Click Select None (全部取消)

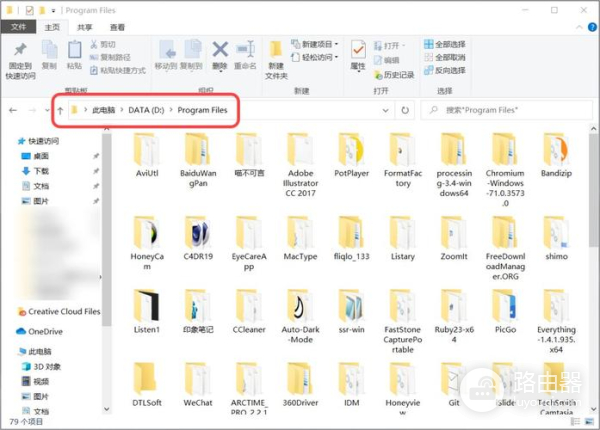tap(445, 57)
